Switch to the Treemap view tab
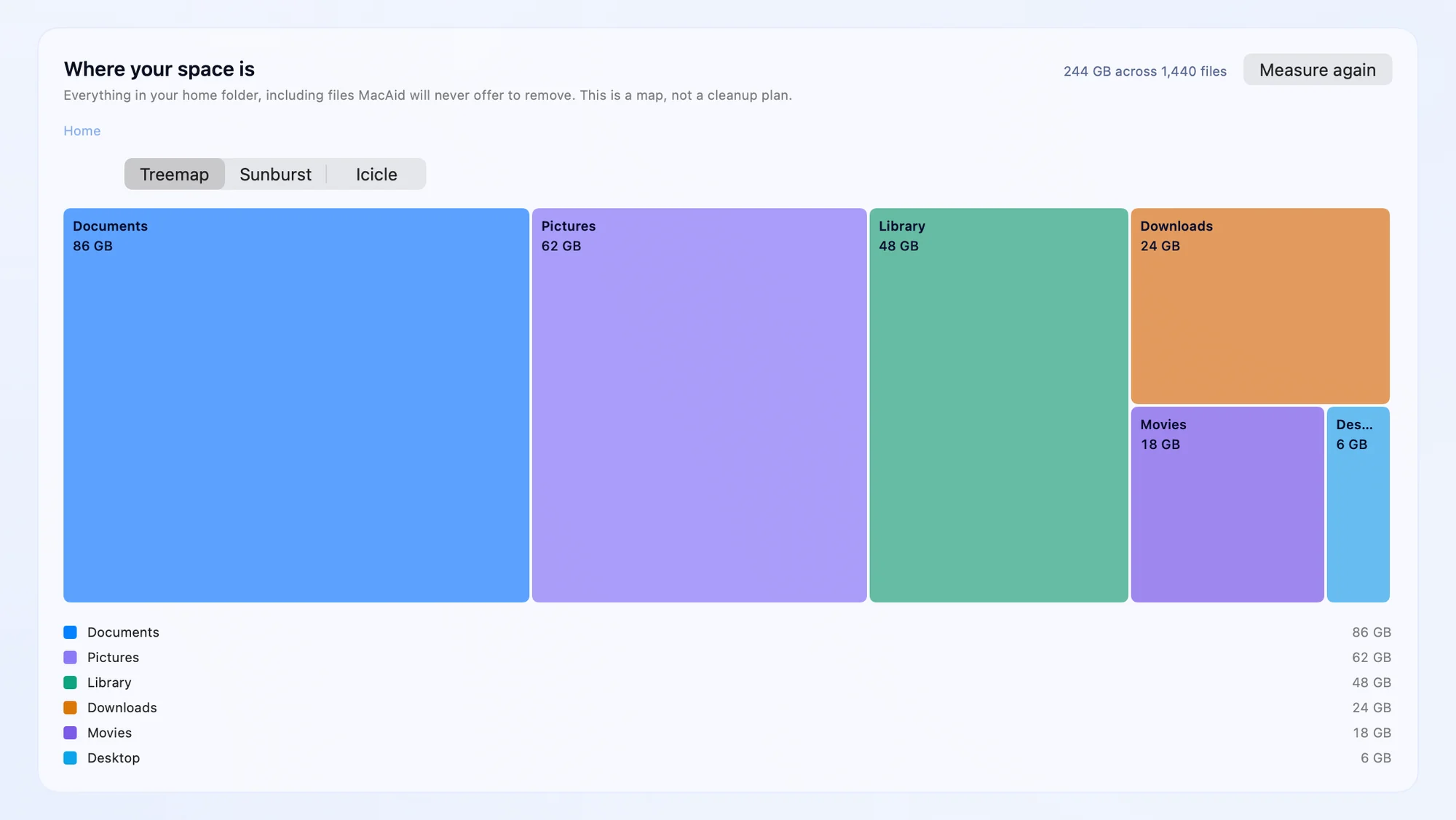 [x=174, y=175]
